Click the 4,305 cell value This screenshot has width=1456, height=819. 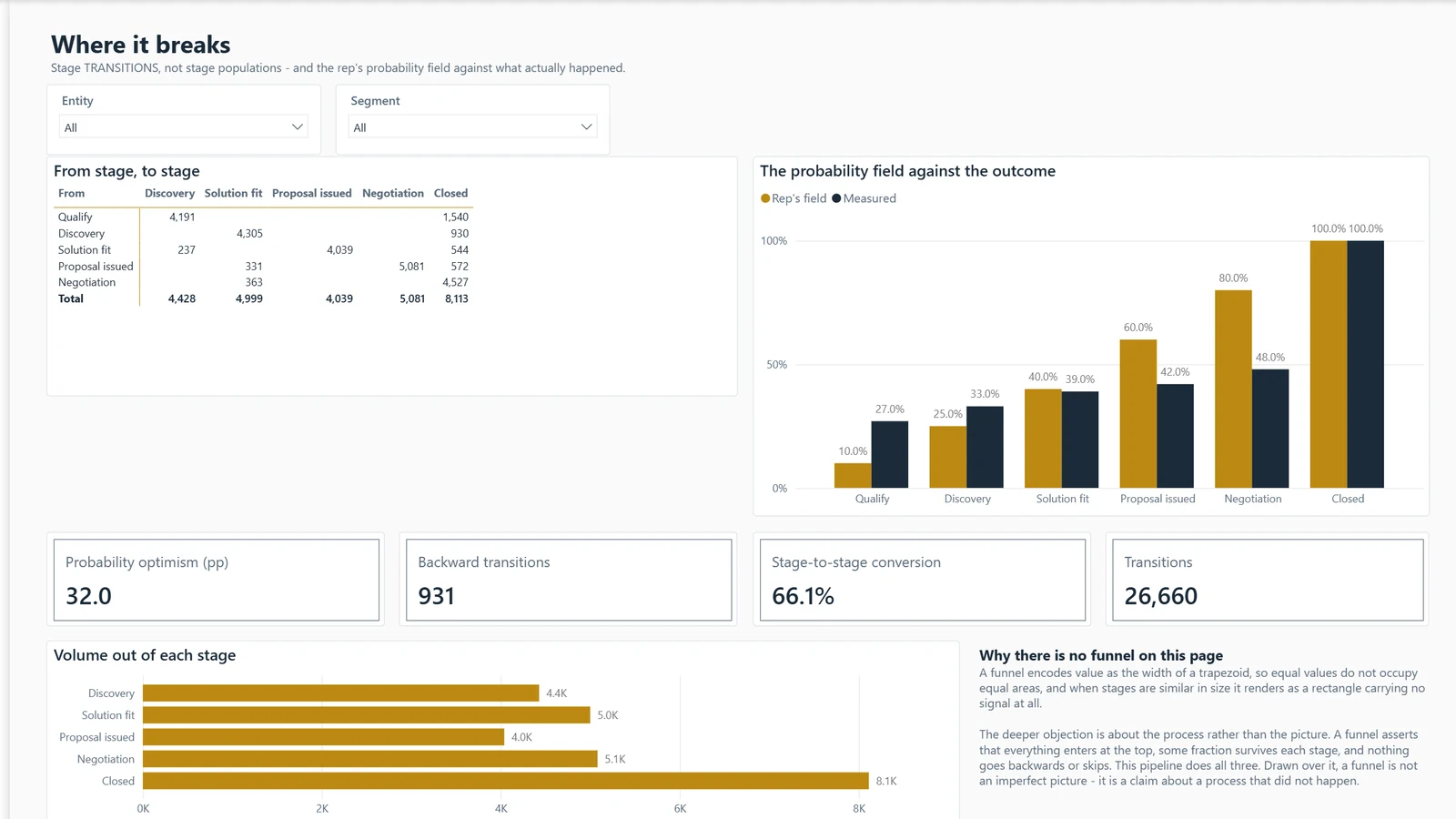249,233
